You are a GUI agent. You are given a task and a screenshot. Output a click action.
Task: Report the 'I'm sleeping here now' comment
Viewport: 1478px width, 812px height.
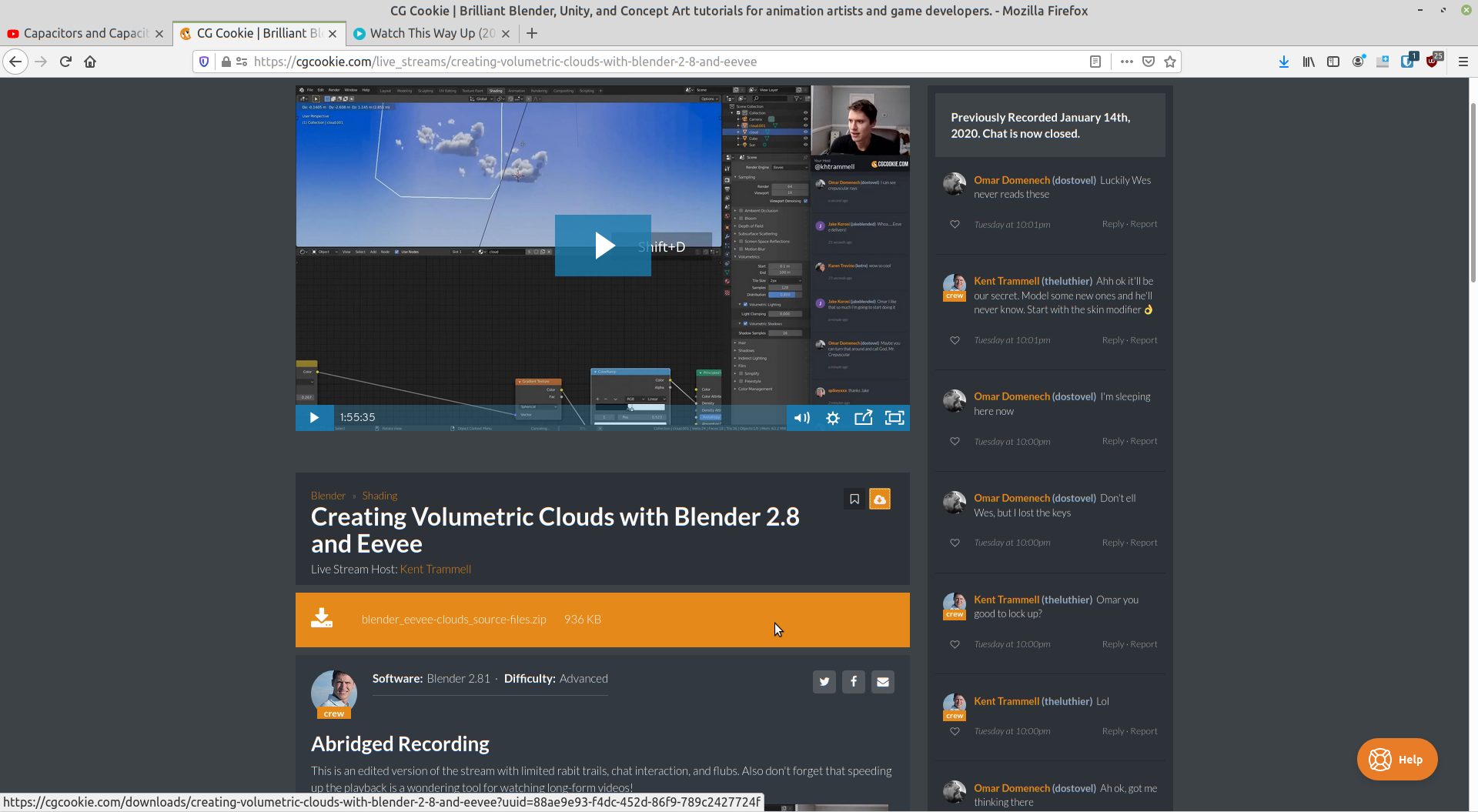click(x=1144, y=441)
